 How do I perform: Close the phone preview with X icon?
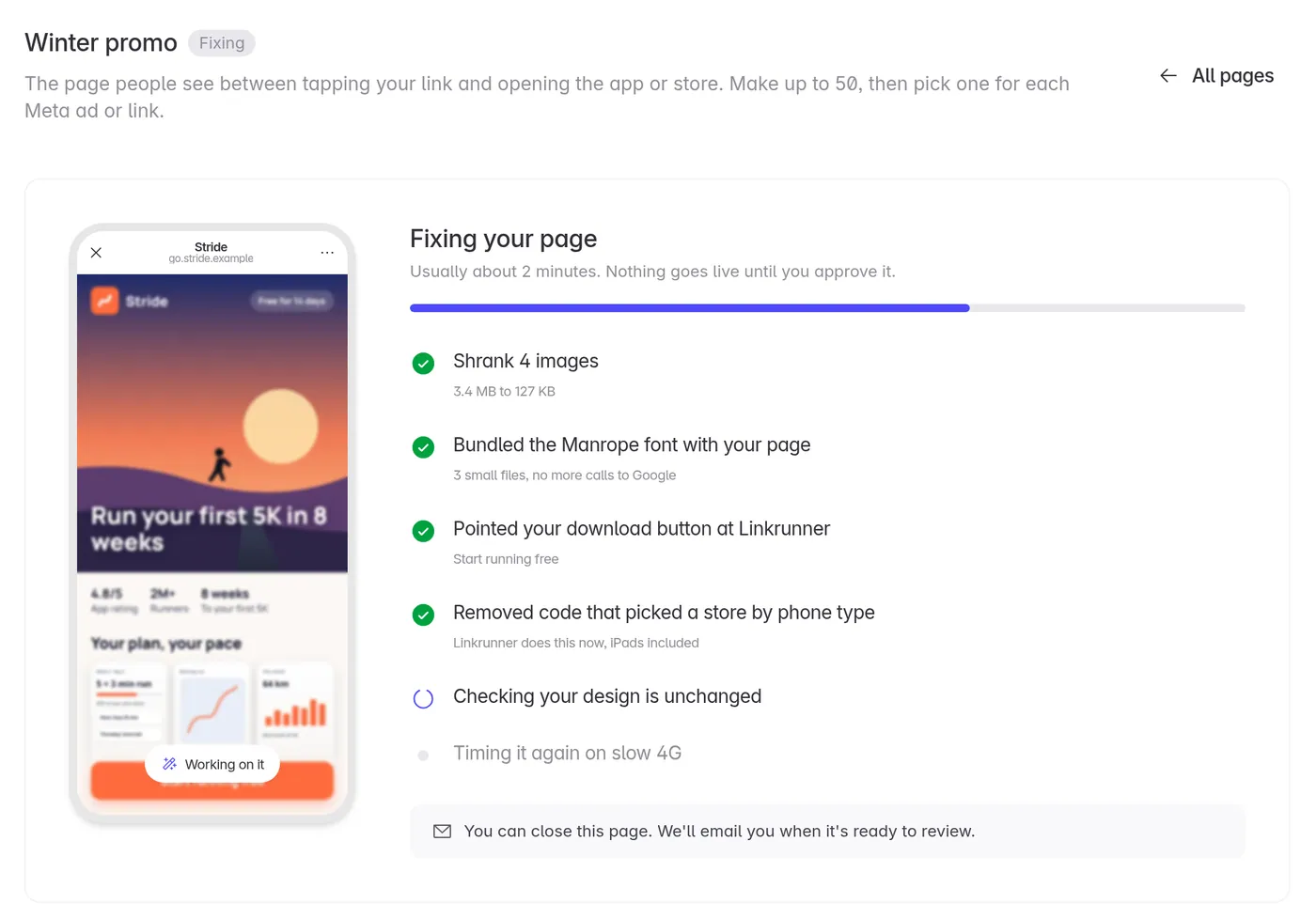96,253
